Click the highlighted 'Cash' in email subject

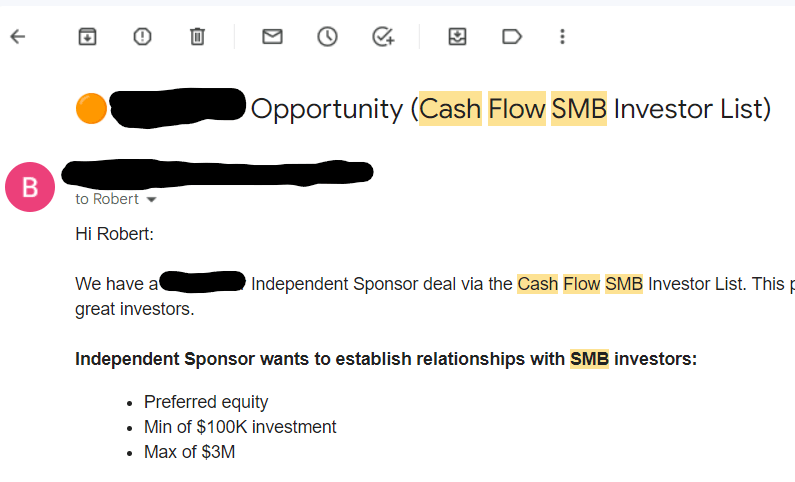(x=450, y=108)
